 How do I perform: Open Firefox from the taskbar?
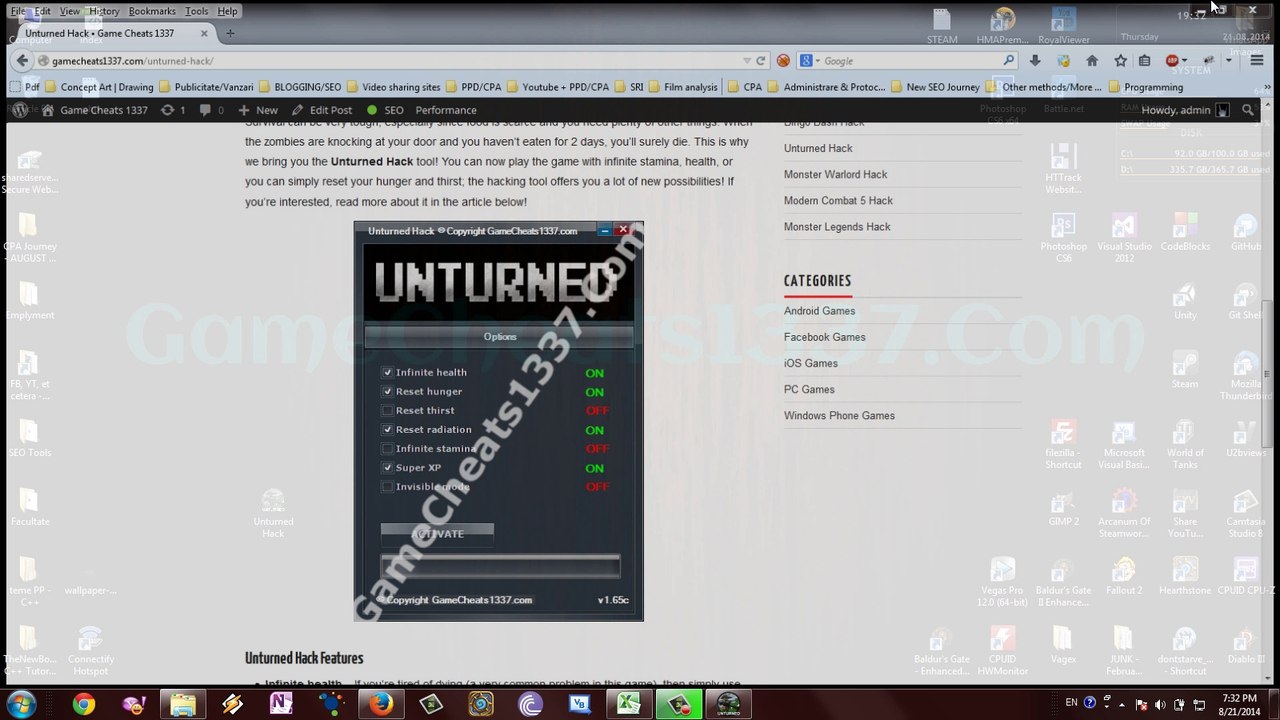click(380, 705)
